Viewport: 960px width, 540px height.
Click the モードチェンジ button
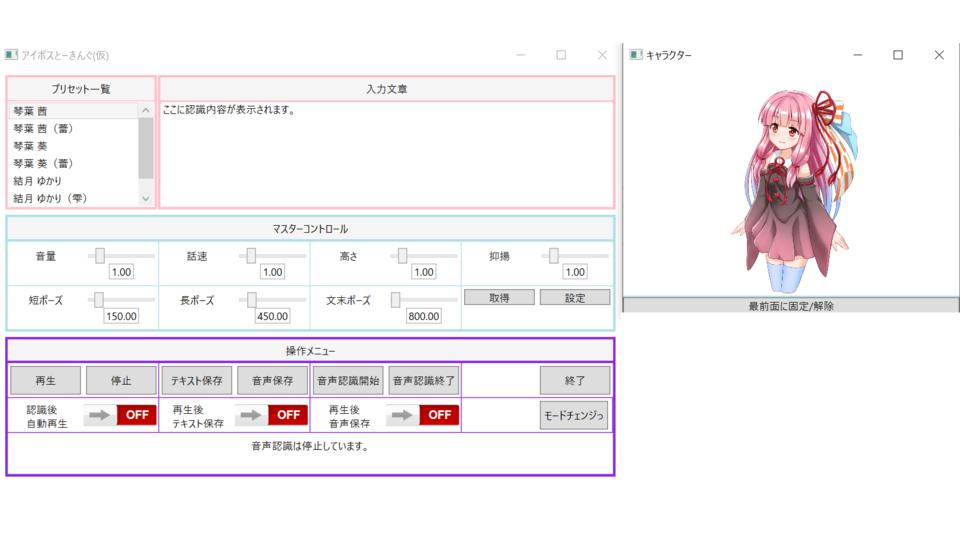pos(574,415)
